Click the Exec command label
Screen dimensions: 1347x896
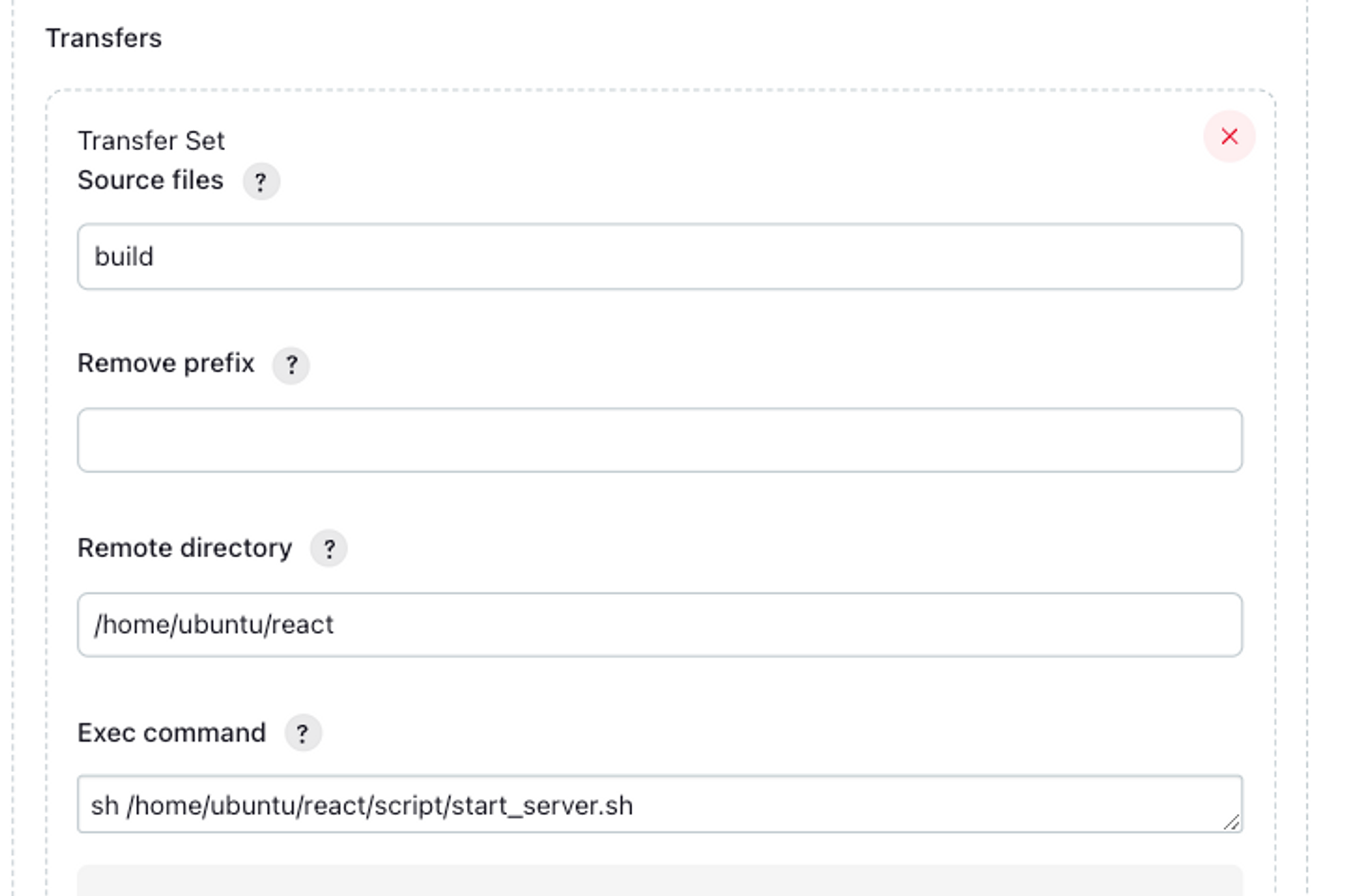[172, 732]
